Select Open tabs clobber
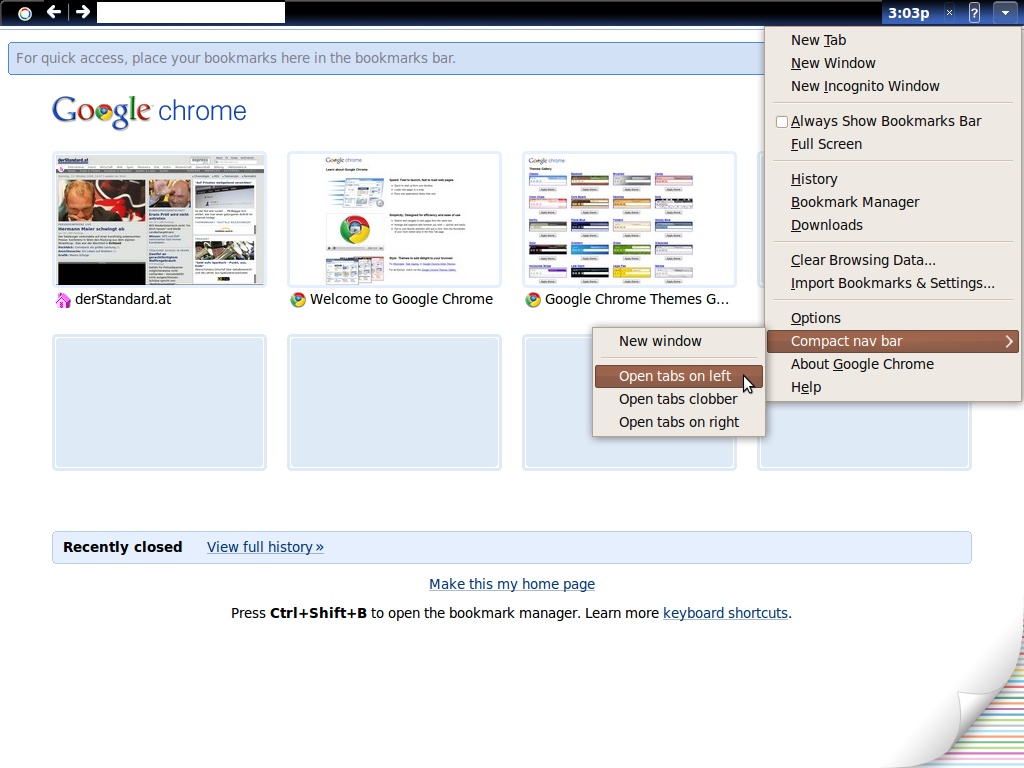Image resolution: width=1024 pixels, height=768 pixels. [x=678, y=399]
